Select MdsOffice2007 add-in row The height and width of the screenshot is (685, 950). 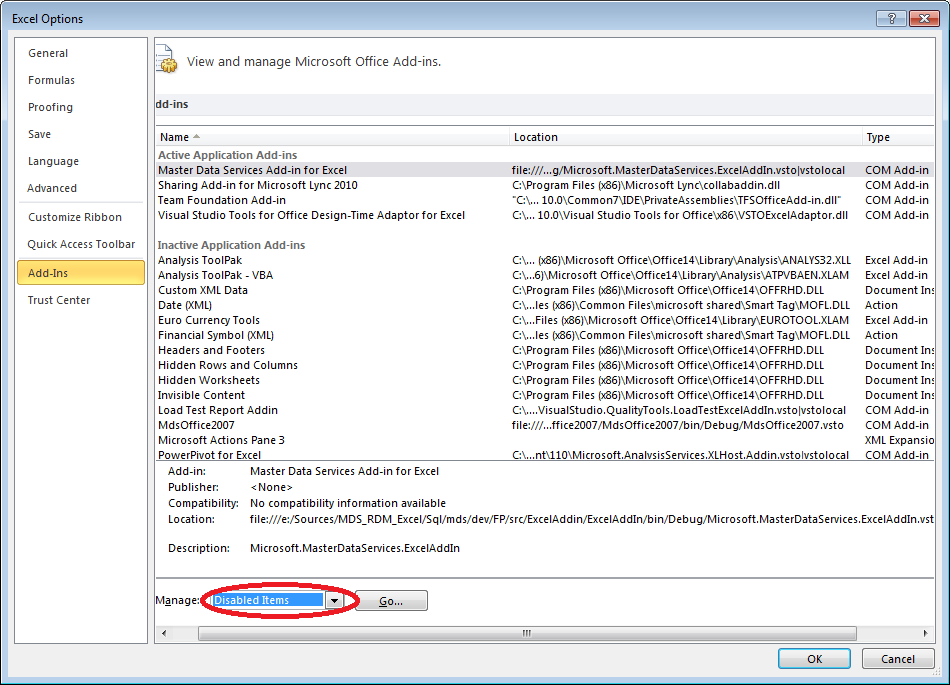[544, 425]
